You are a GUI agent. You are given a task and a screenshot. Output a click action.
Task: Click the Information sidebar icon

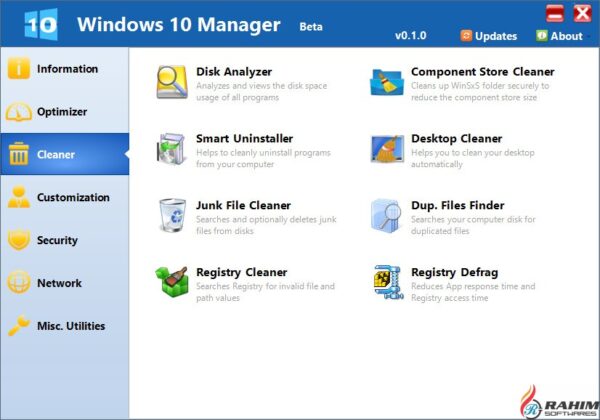18,68
